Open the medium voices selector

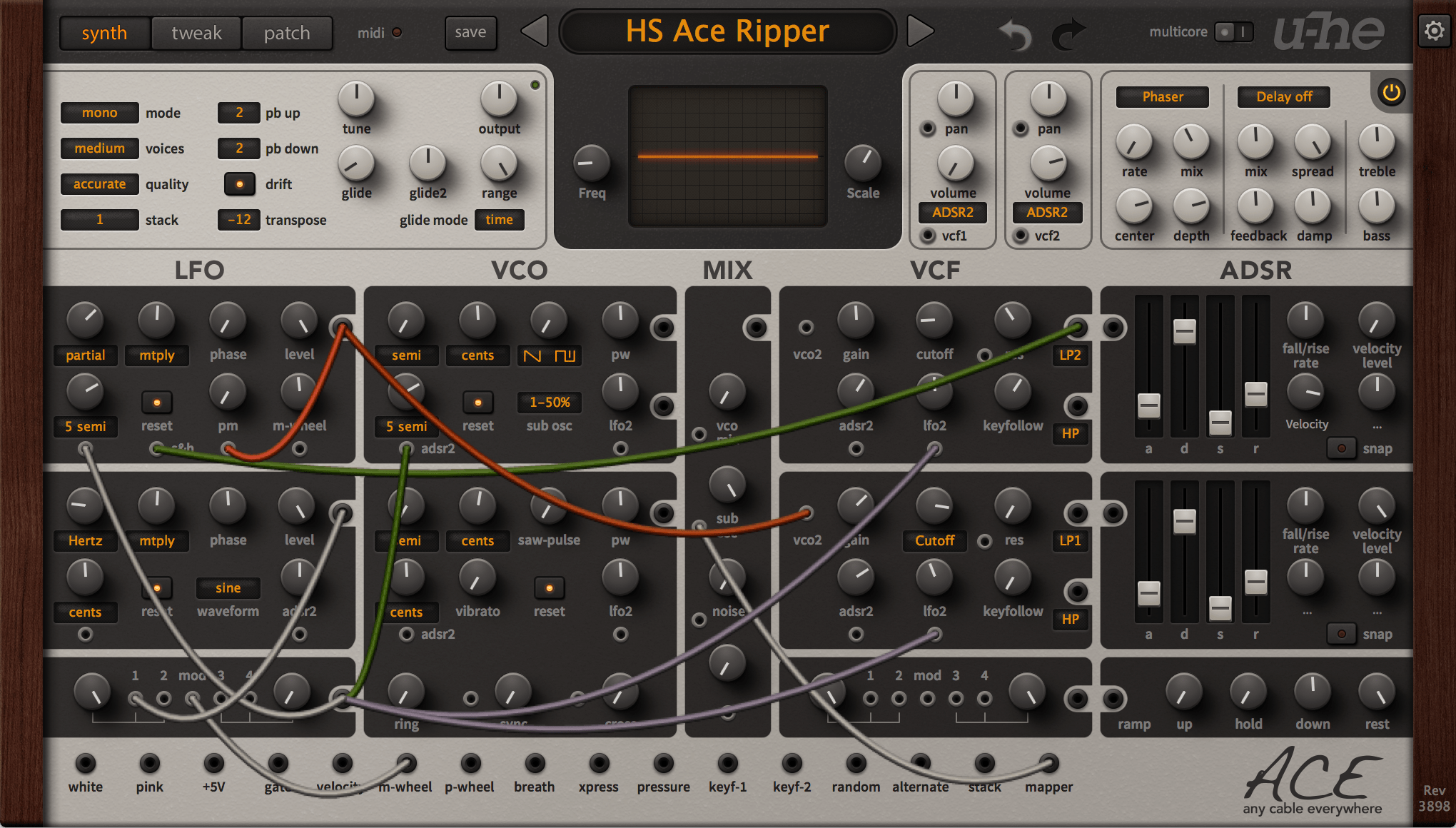99,148
